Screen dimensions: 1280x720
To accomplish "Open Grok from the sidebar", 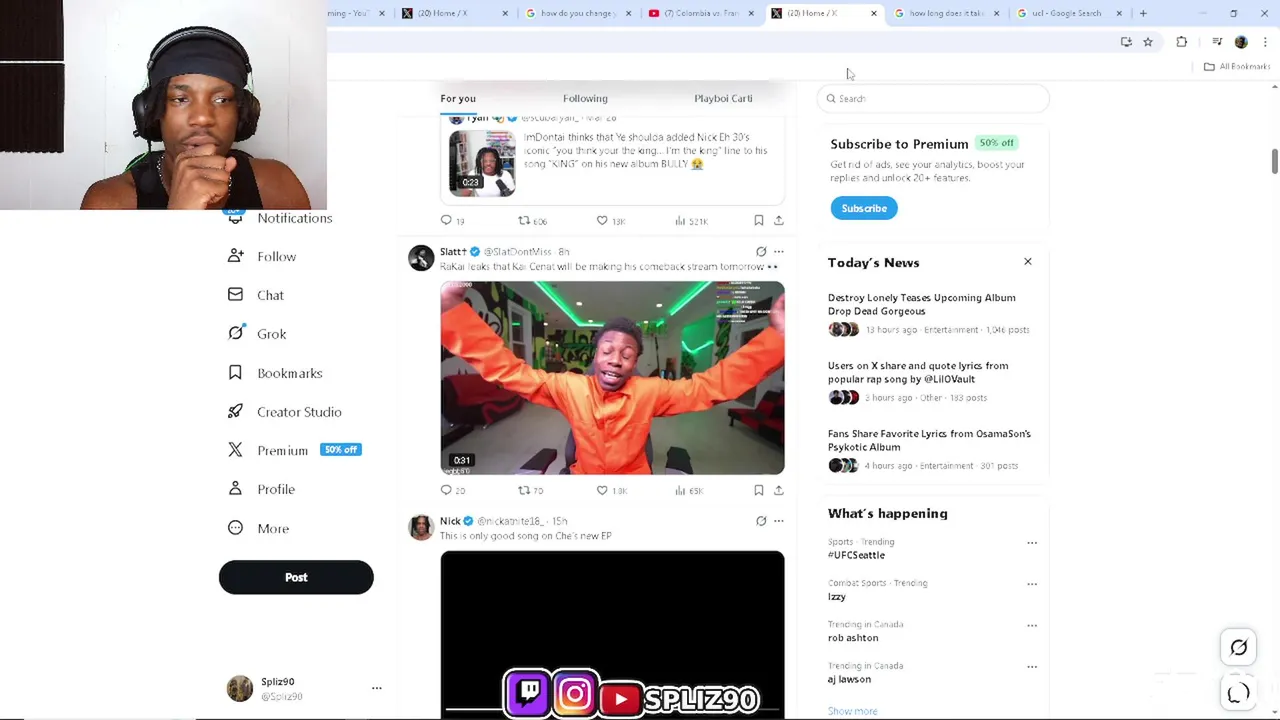I will pyautogui.click(x=257, y=334).
